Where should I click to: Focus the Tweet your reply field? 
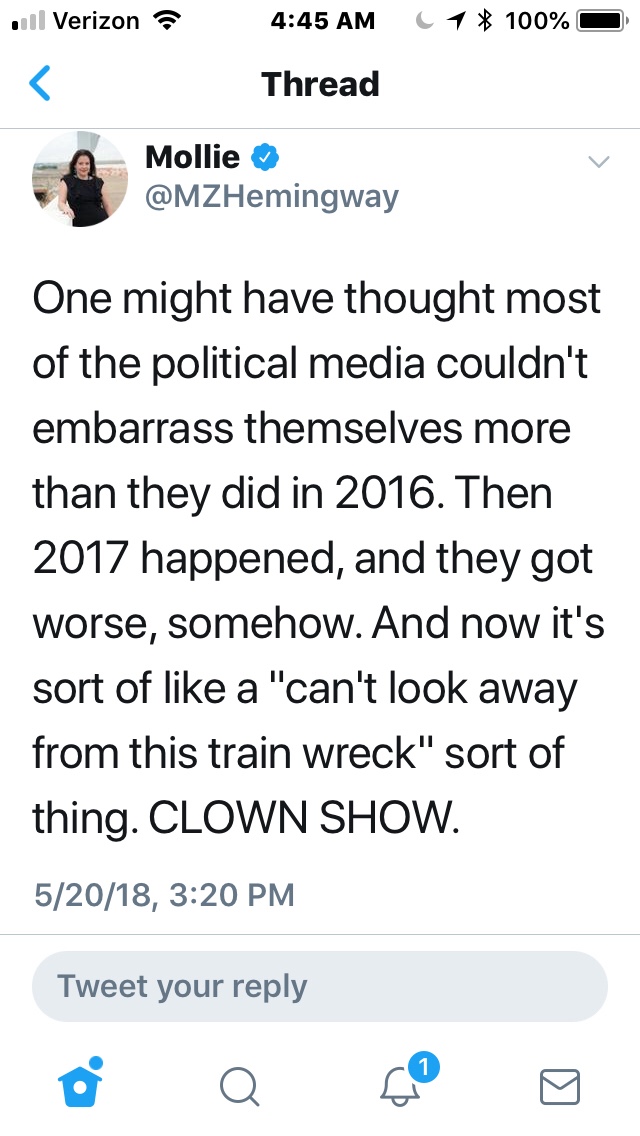click(x=320, y=986)
